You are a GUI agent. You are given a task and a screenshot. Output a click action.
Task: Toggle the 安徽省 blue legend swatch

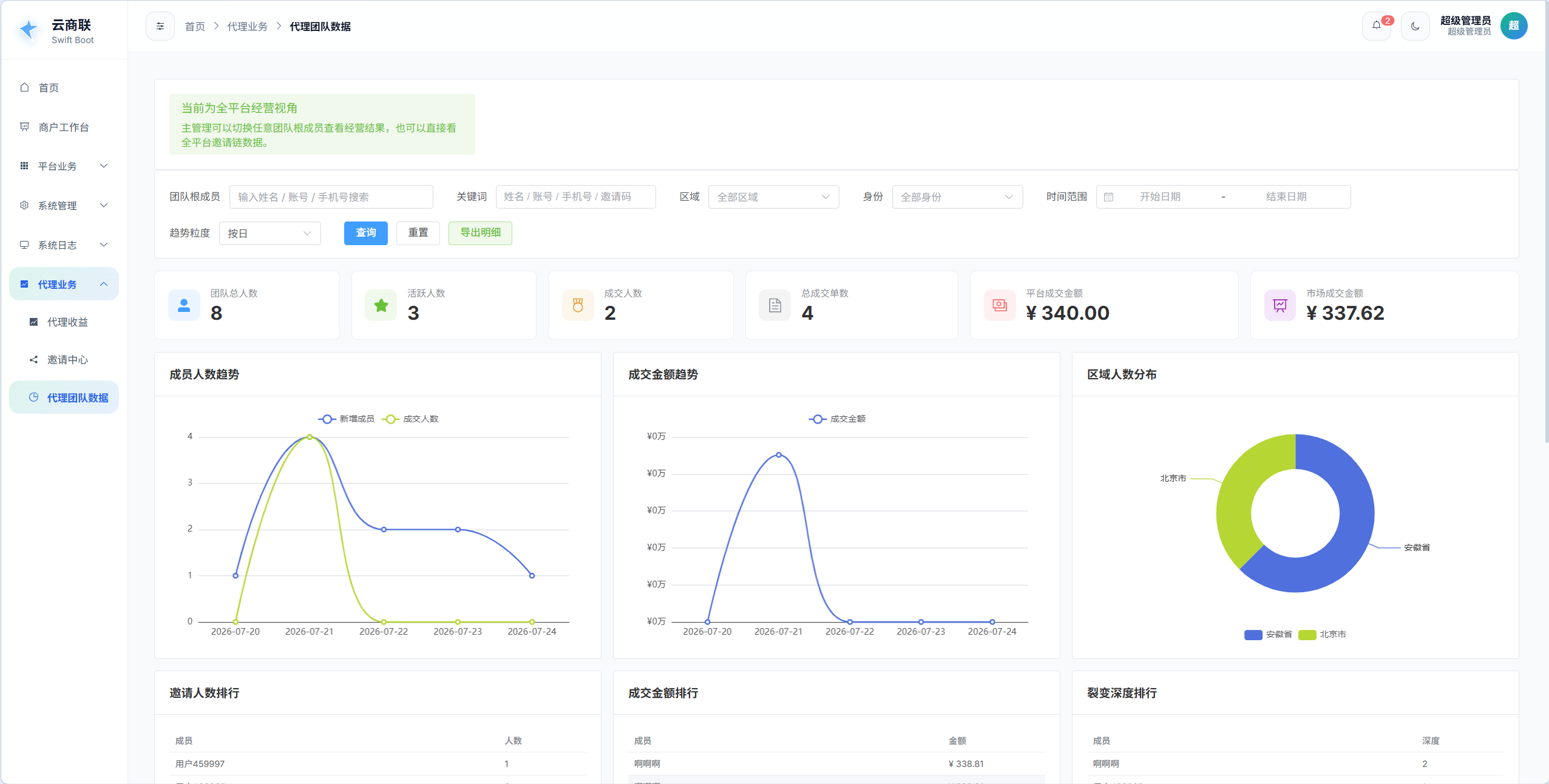1253,634
